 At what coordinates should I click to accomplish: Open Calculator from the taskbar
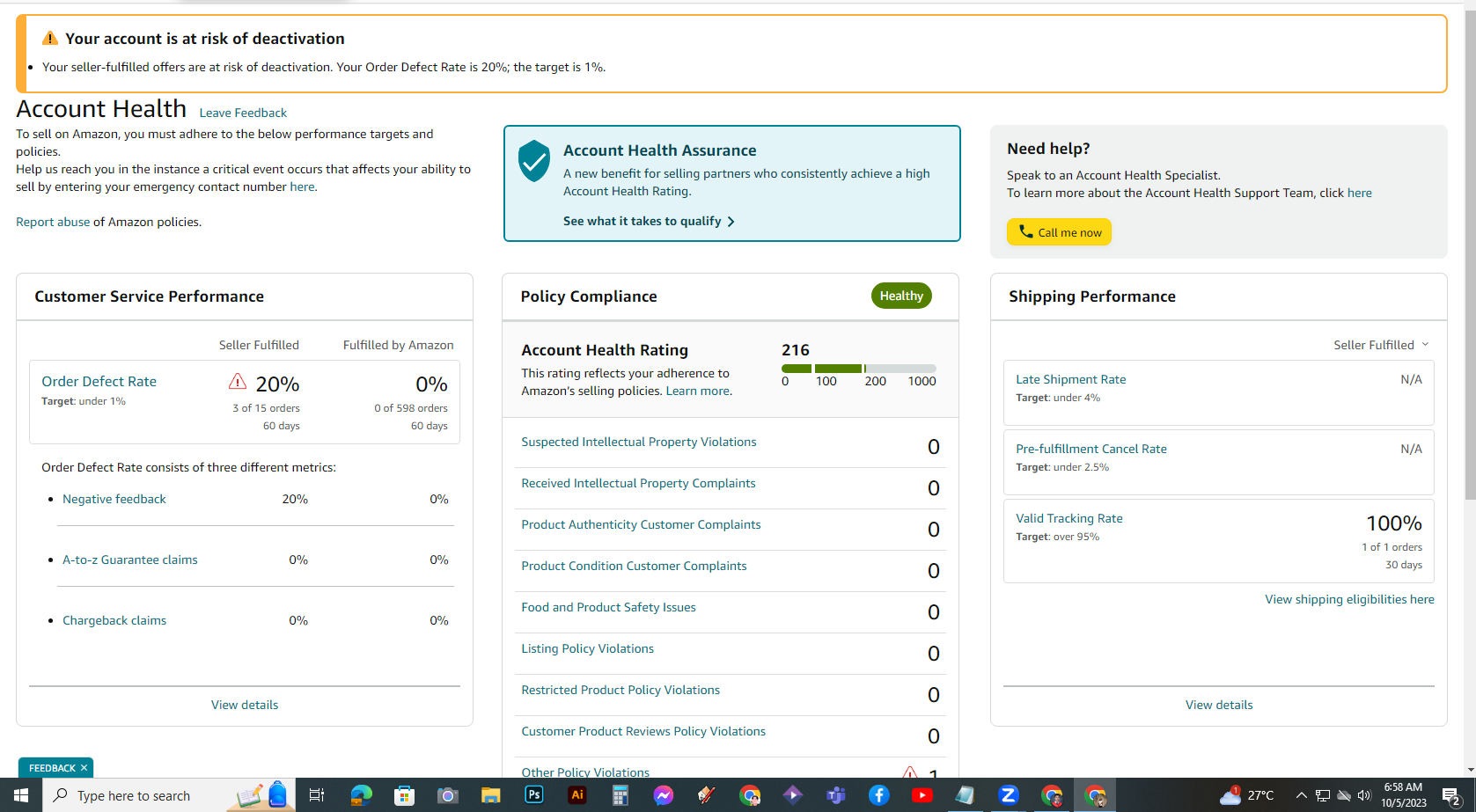point(620,795)
